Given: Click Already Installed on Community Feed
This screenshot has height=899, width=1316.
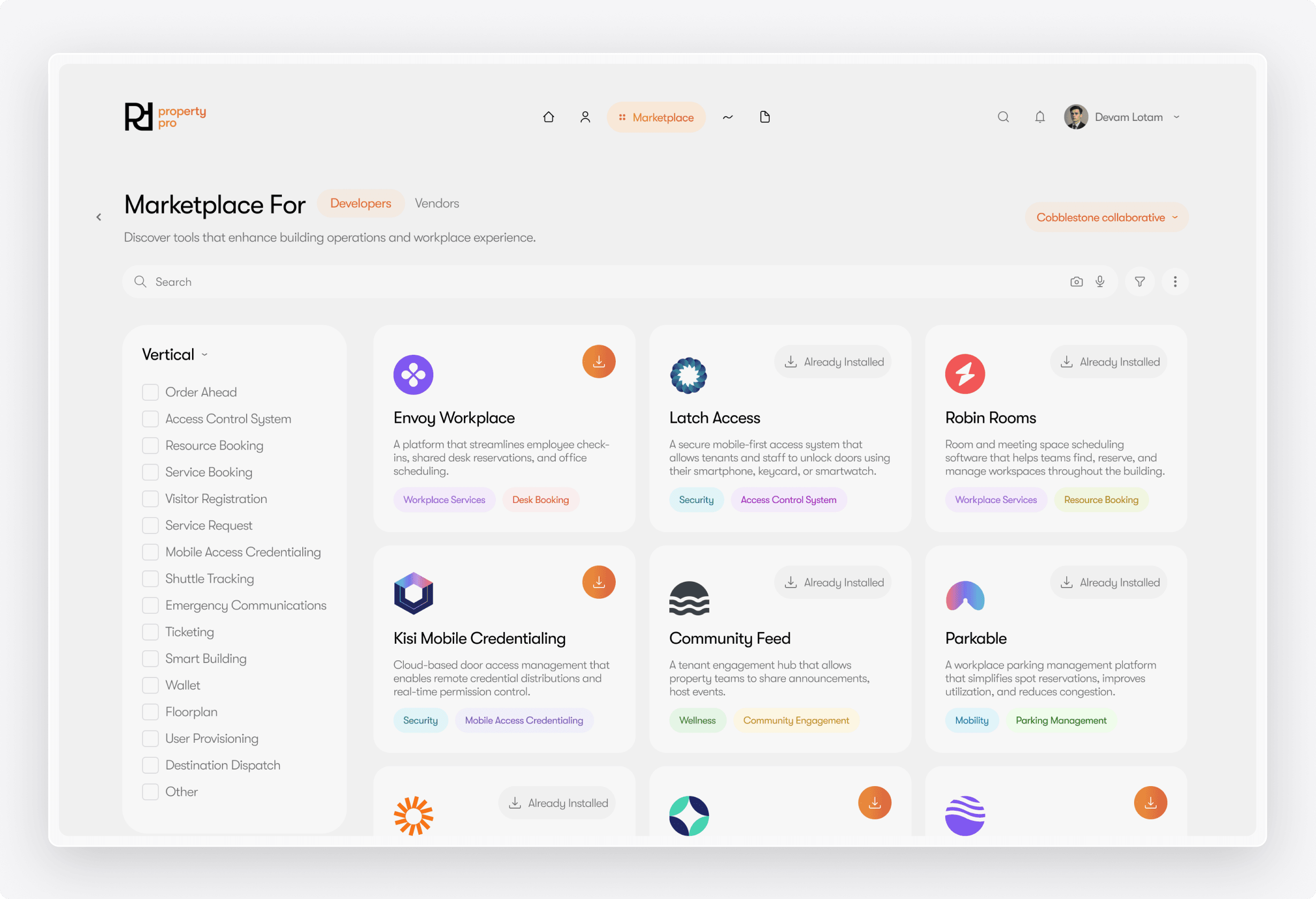Looking at the screenshot, I should tap(832, 582).
